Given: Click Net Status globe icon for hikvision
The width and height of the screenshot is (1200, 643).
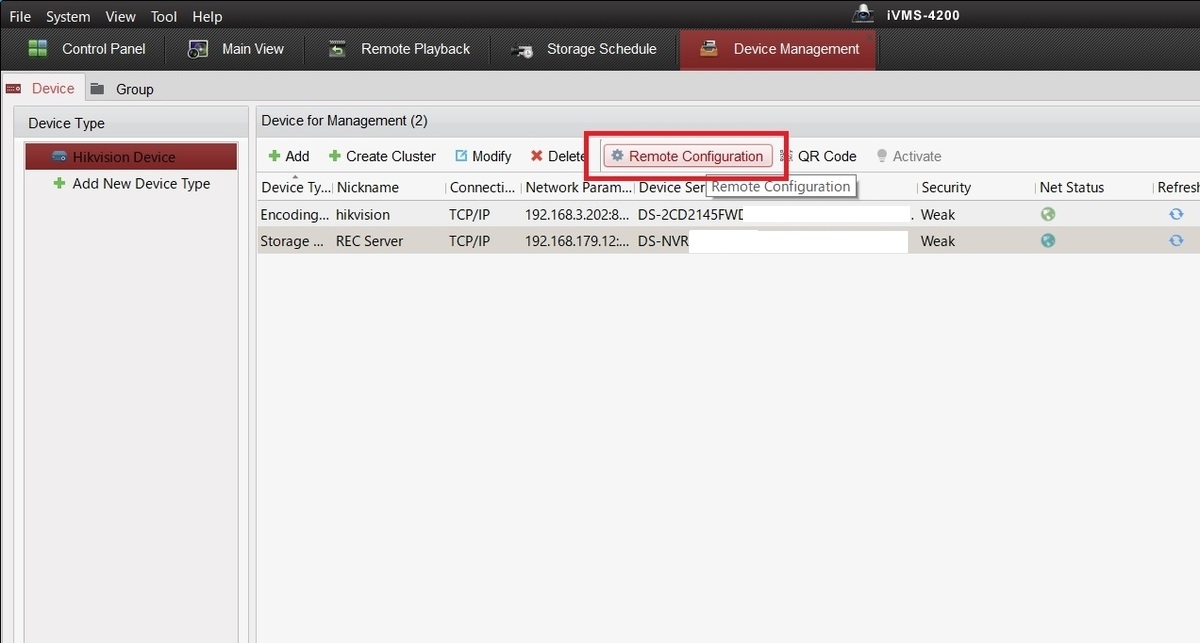Looking at the screenshot, I should coord(1048,214).
